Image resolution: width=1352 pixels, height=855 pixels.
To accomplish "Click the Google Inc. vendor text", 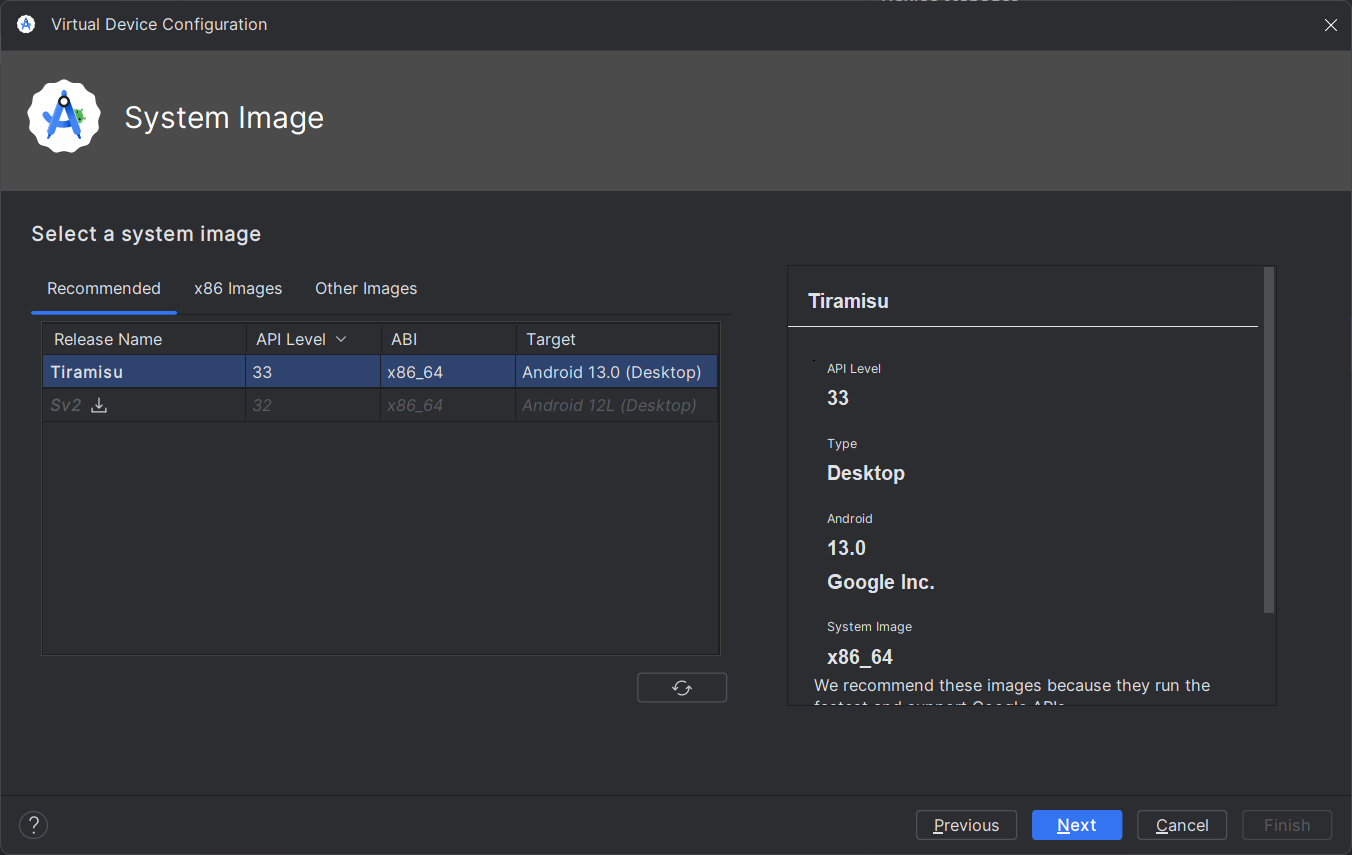I will (x=881, y=582).
